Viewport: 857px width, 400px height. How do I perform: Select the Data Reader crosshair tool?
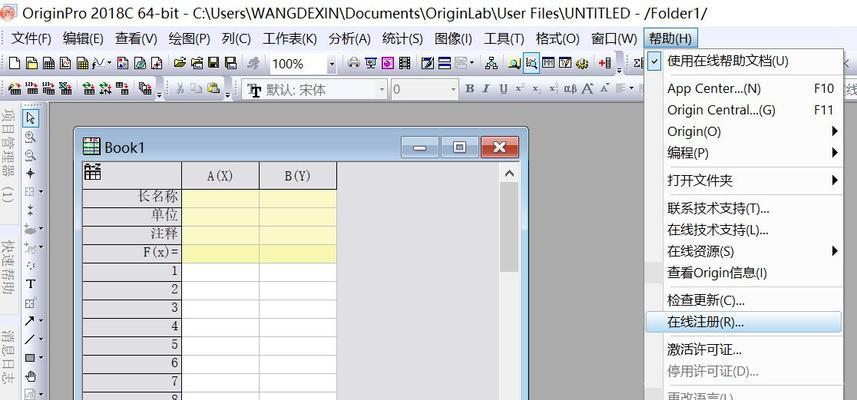pos(31,174)
